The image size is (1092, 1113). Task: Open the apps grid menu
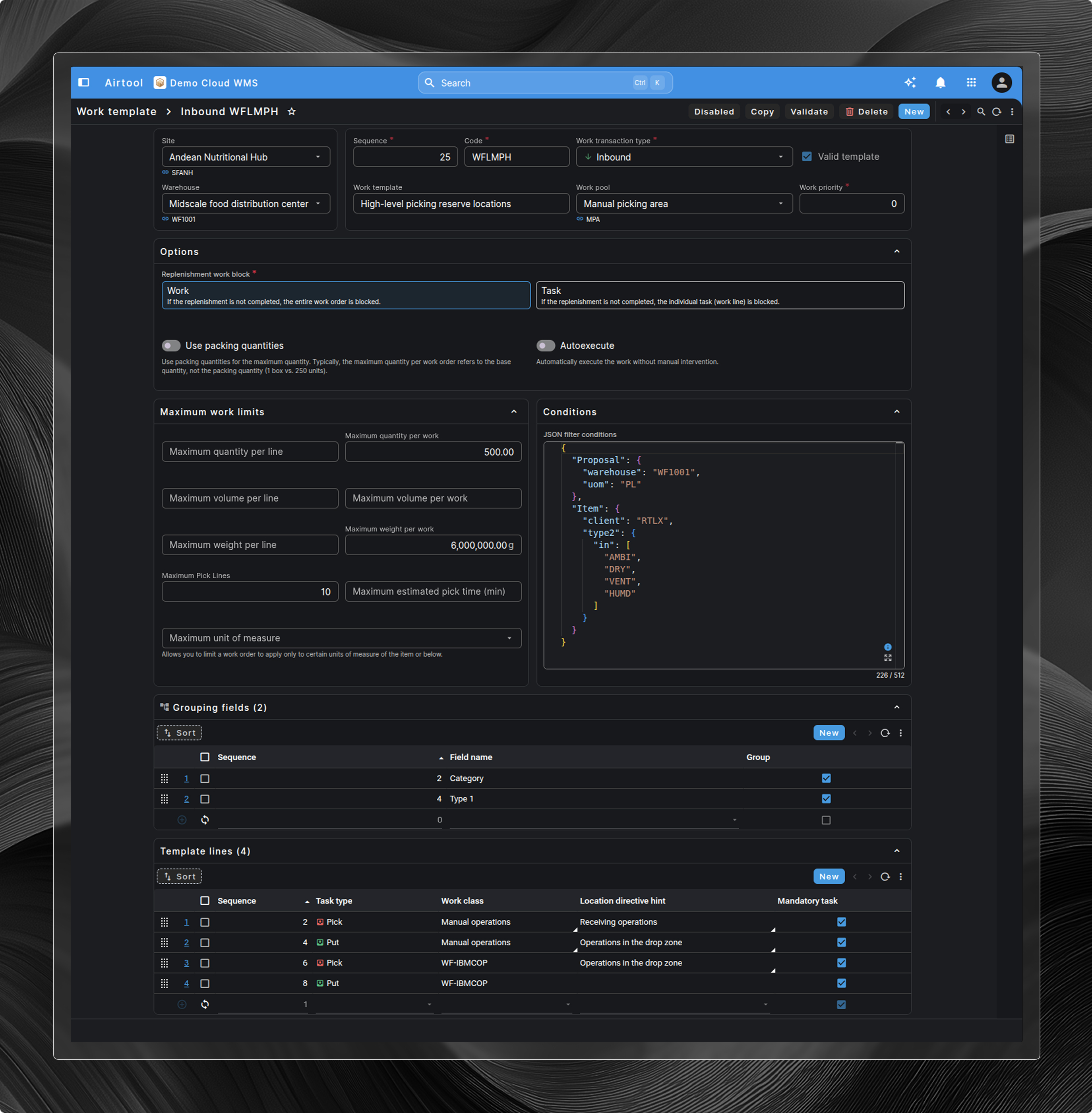pyautogui.click(x=970, y=83)
